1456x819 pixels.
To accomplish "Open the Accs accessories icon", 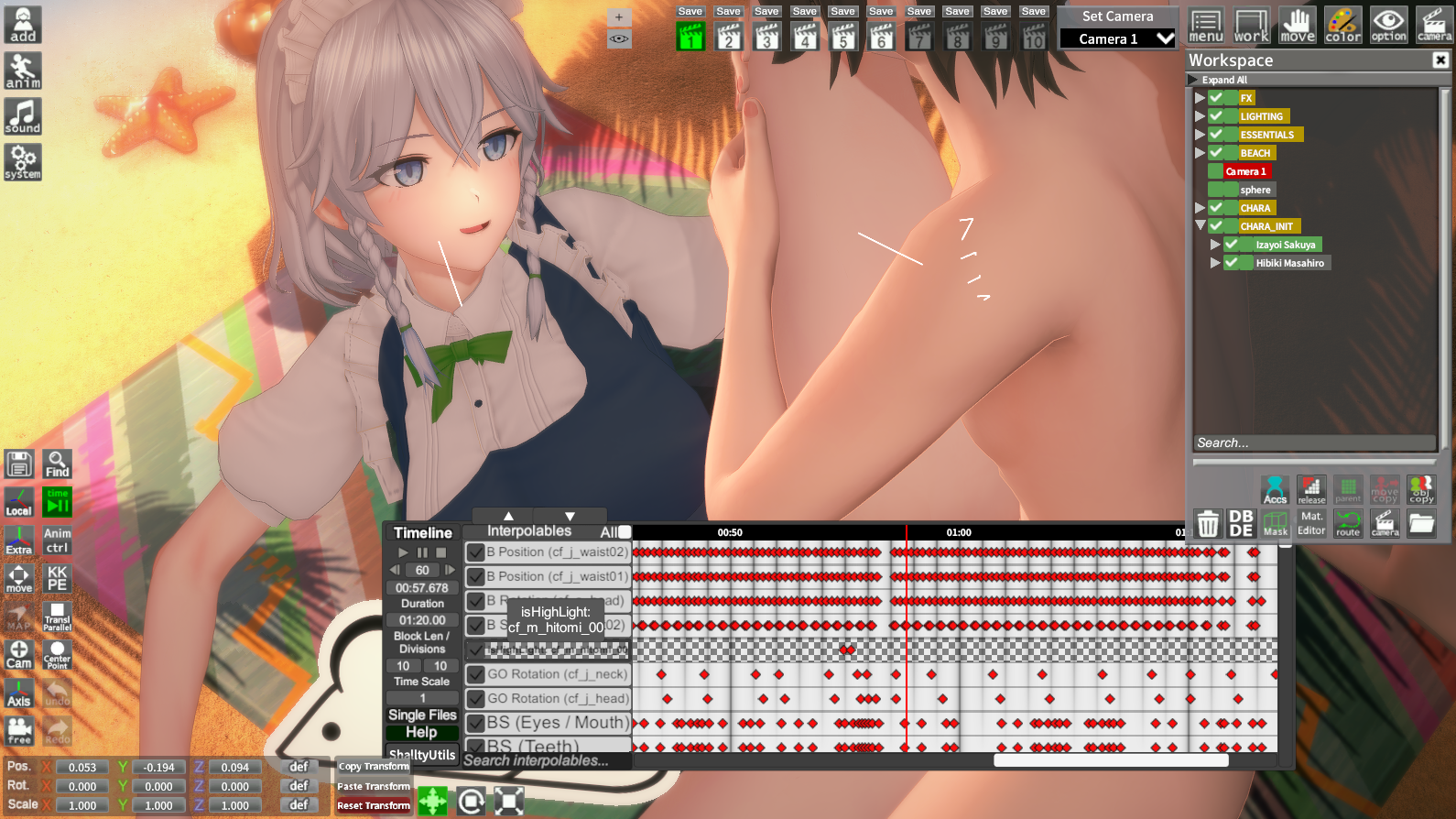I will 1275,490.
